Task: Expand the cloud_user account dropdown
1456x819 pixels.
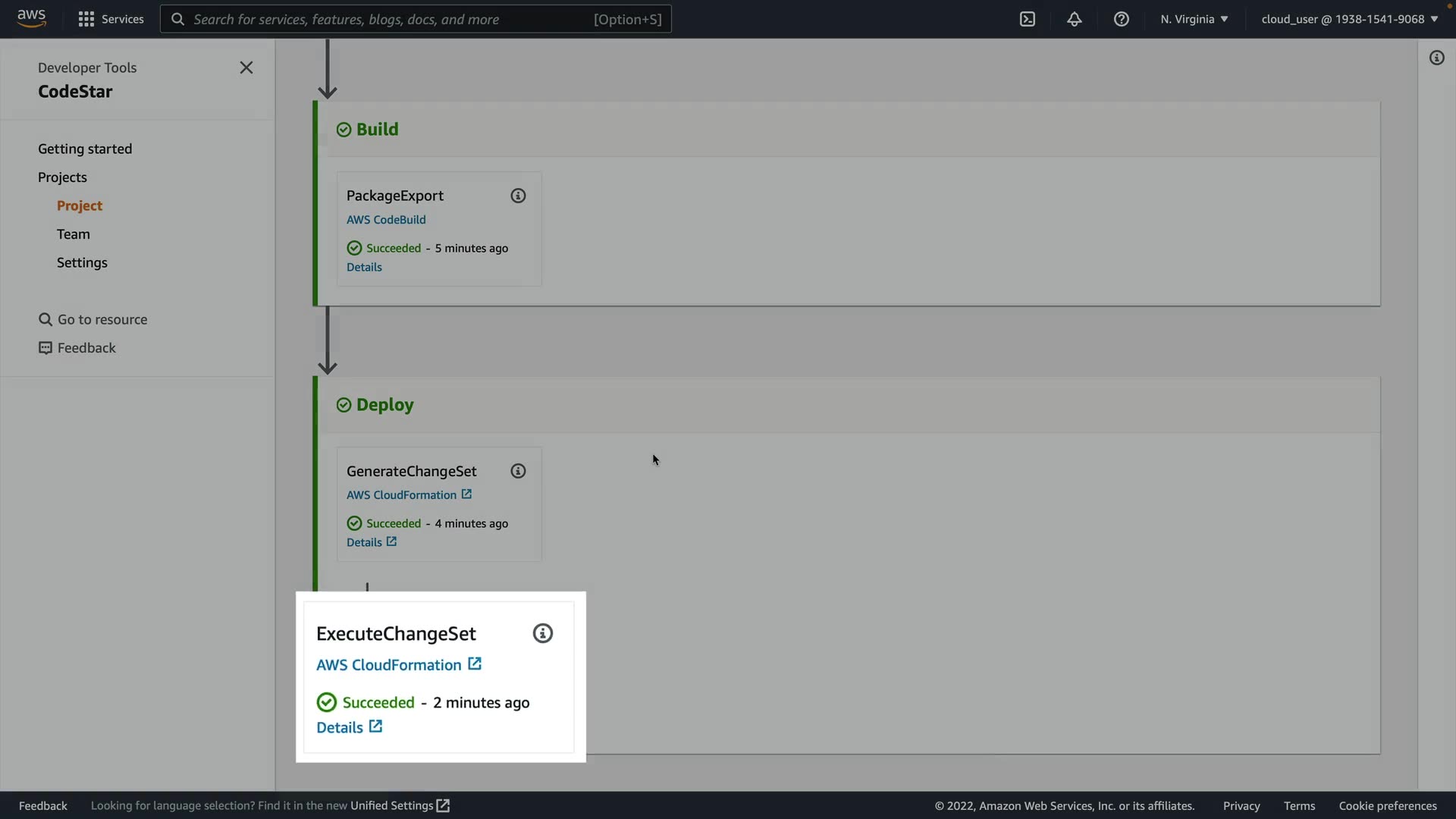Action: (x=1349, y=20)
